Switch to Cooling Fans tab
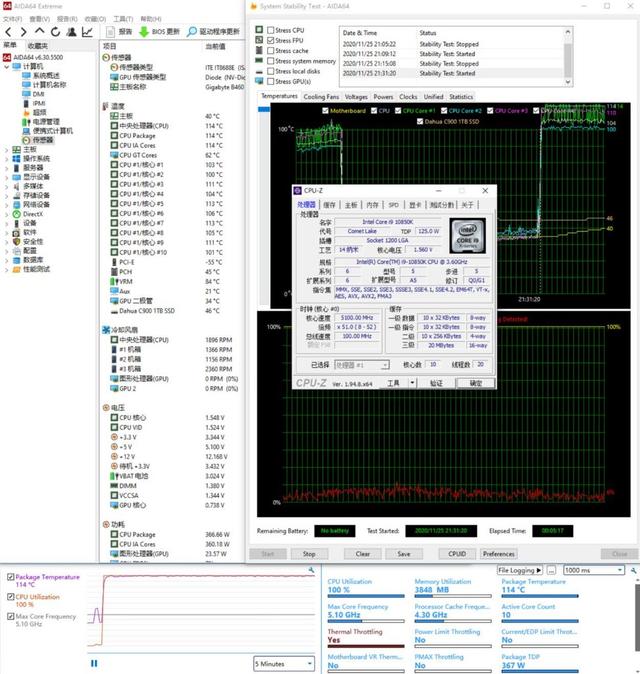Image resolution: width=640 pixels, height=674 pixels. click(x=321, y=97)
